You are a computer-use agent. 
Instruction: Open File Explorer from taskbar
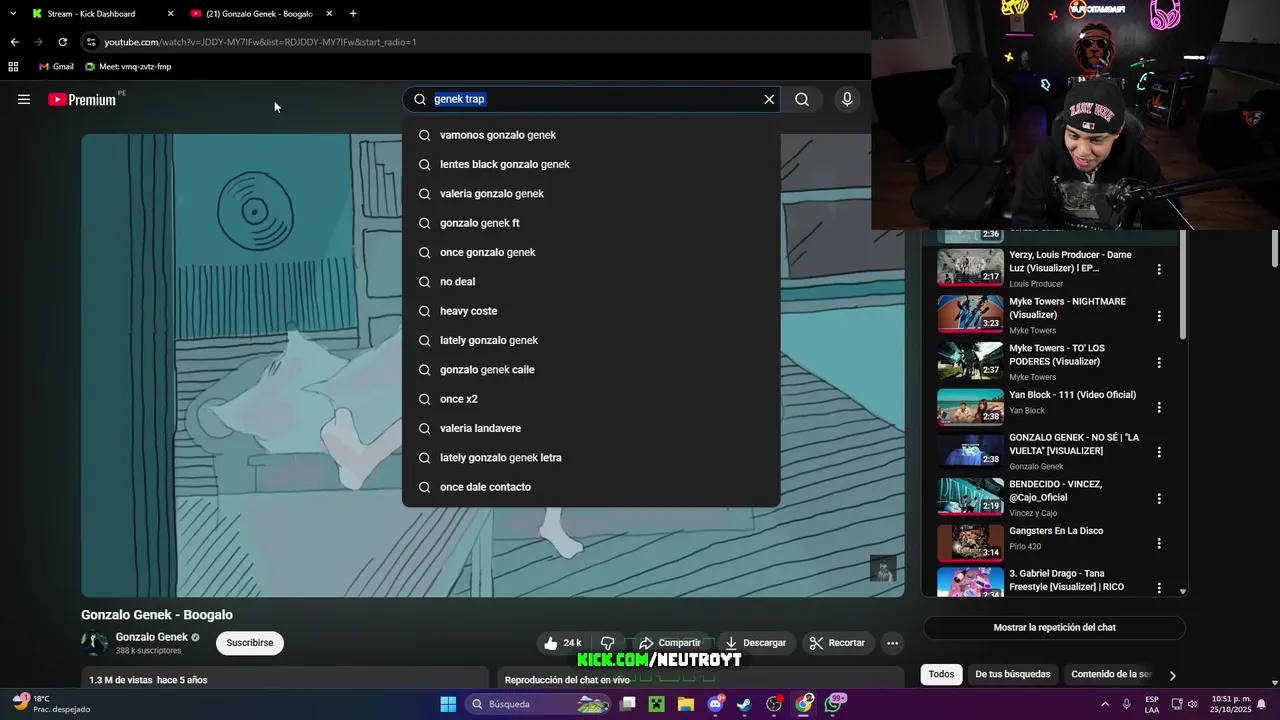tap(686, 704)
